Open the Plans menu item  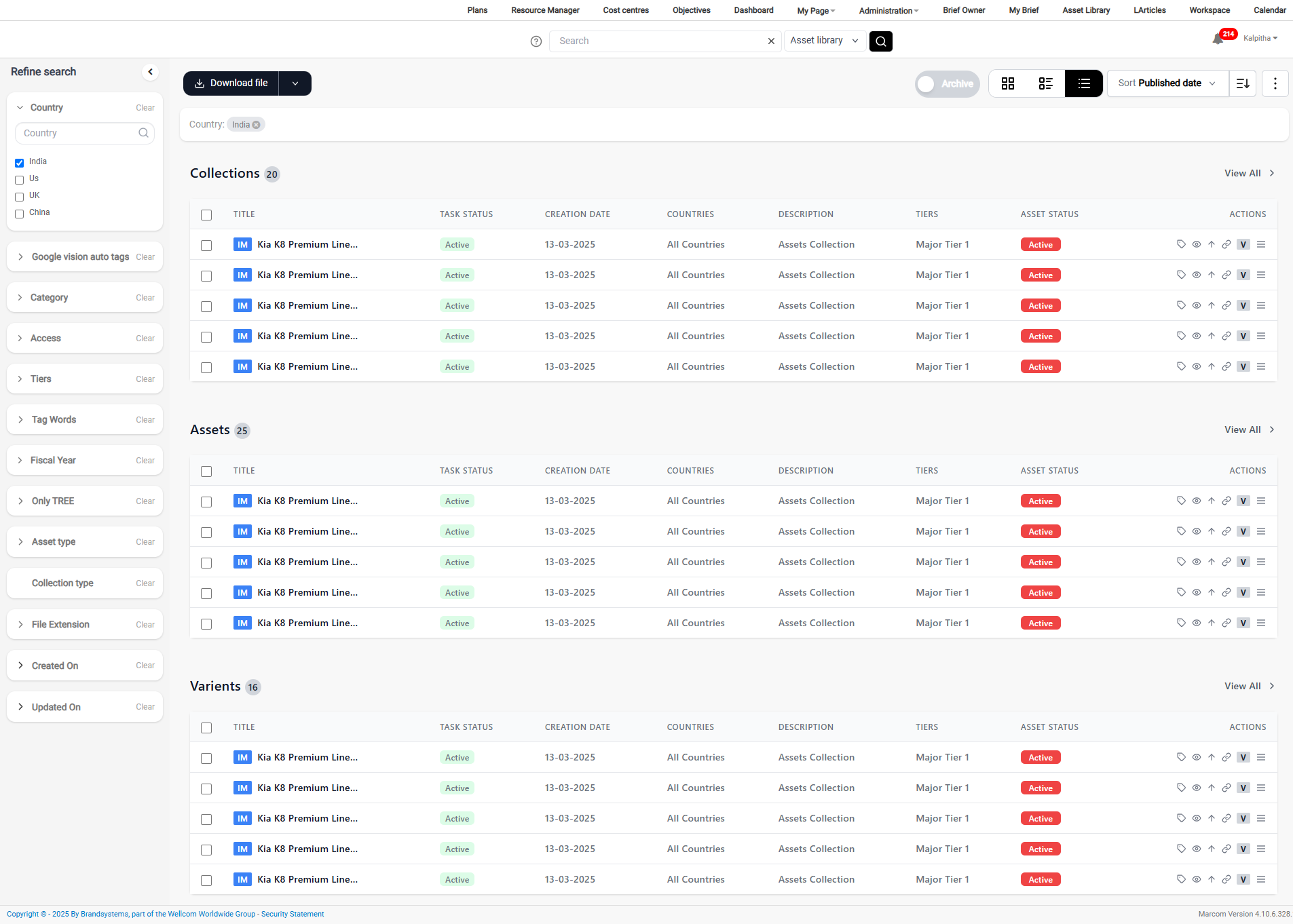477,10
